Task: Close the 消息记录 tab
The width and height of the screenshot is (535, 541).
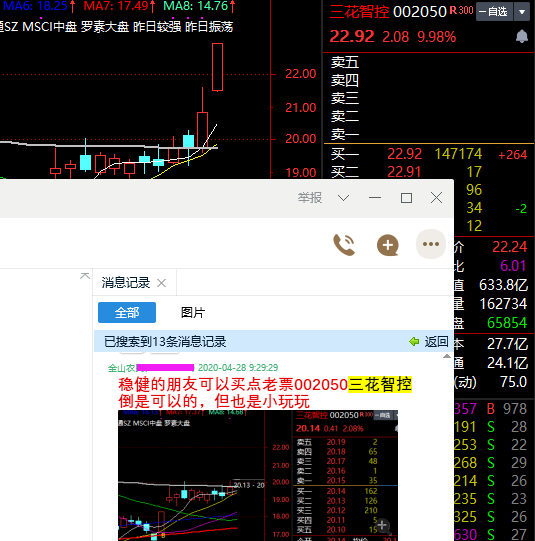Action: (161, 283)
